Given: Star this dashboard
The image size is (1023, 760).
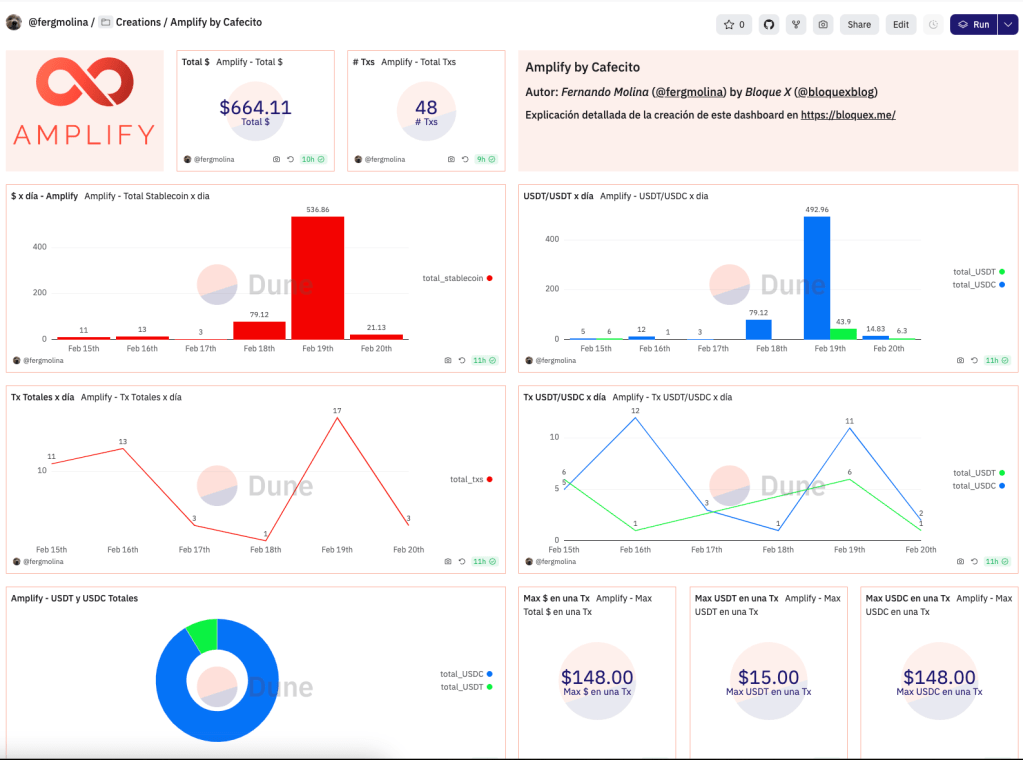Looking at the screenshot, I should point(734,25).
